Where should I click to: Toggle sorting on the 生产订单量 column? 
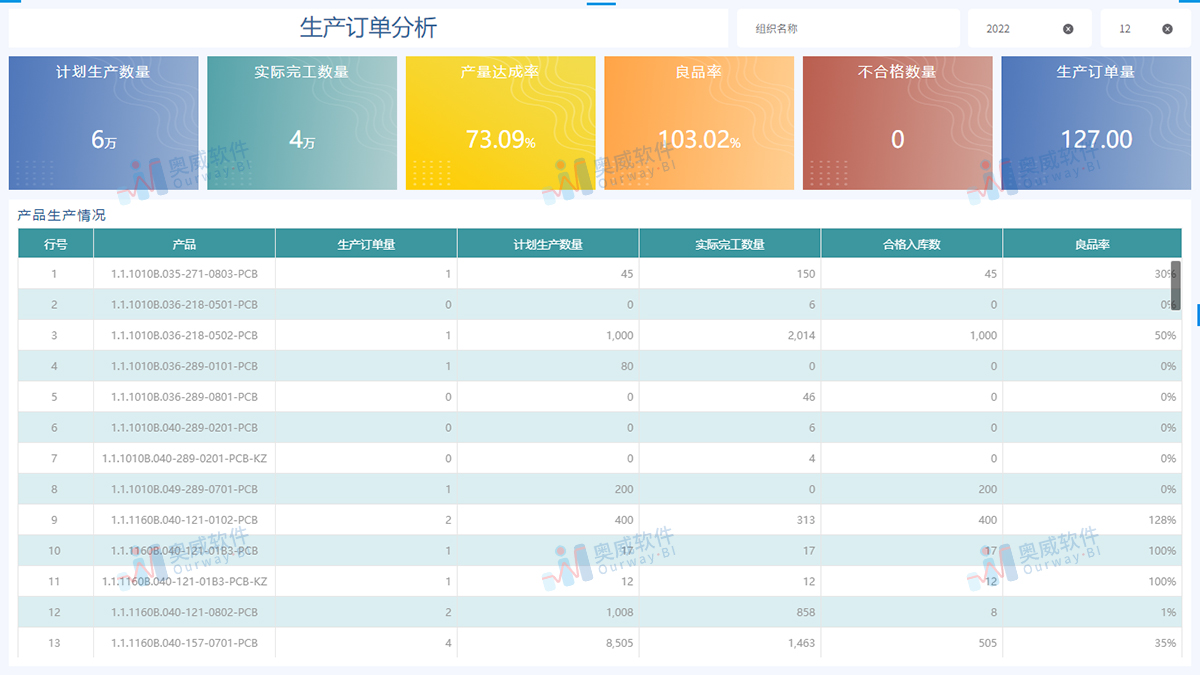365,243
